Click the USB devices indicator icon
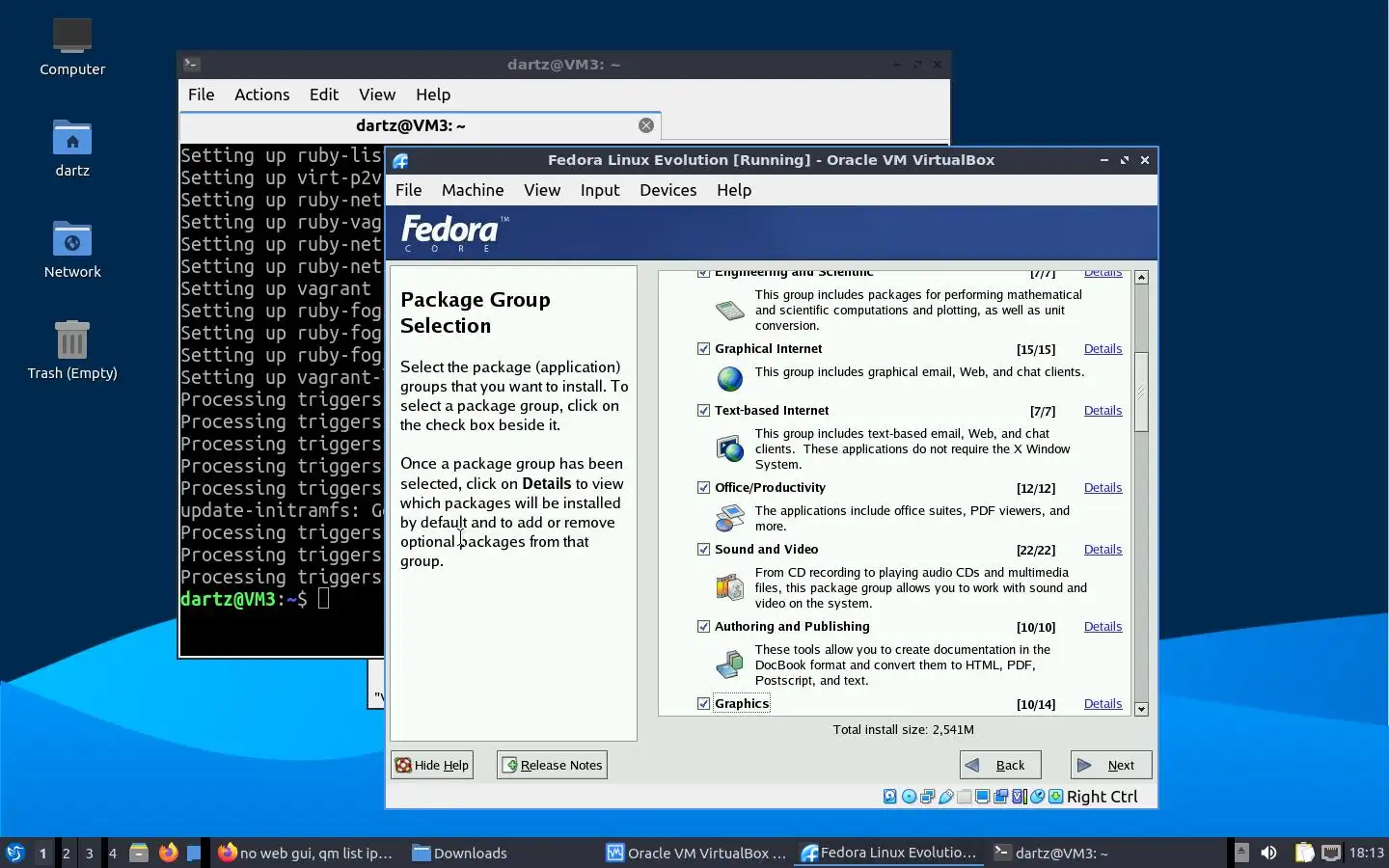The image size is (1389, 868). coord(946,797)
